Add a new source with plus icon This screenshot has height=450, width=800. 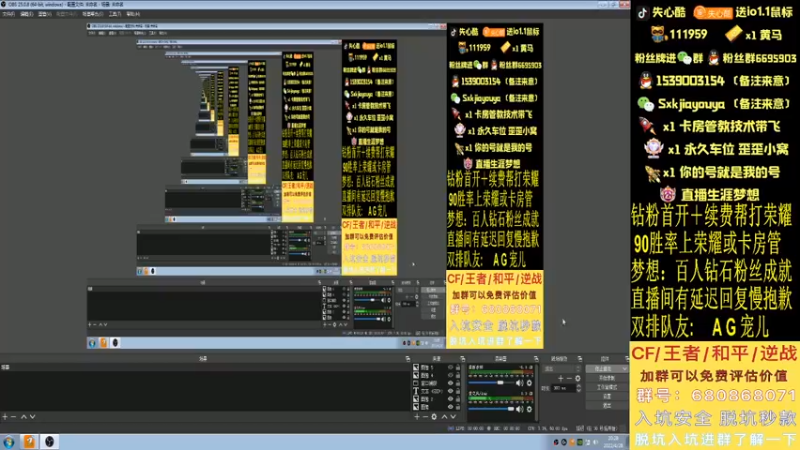pyautogui.click(x=417, y=416)
